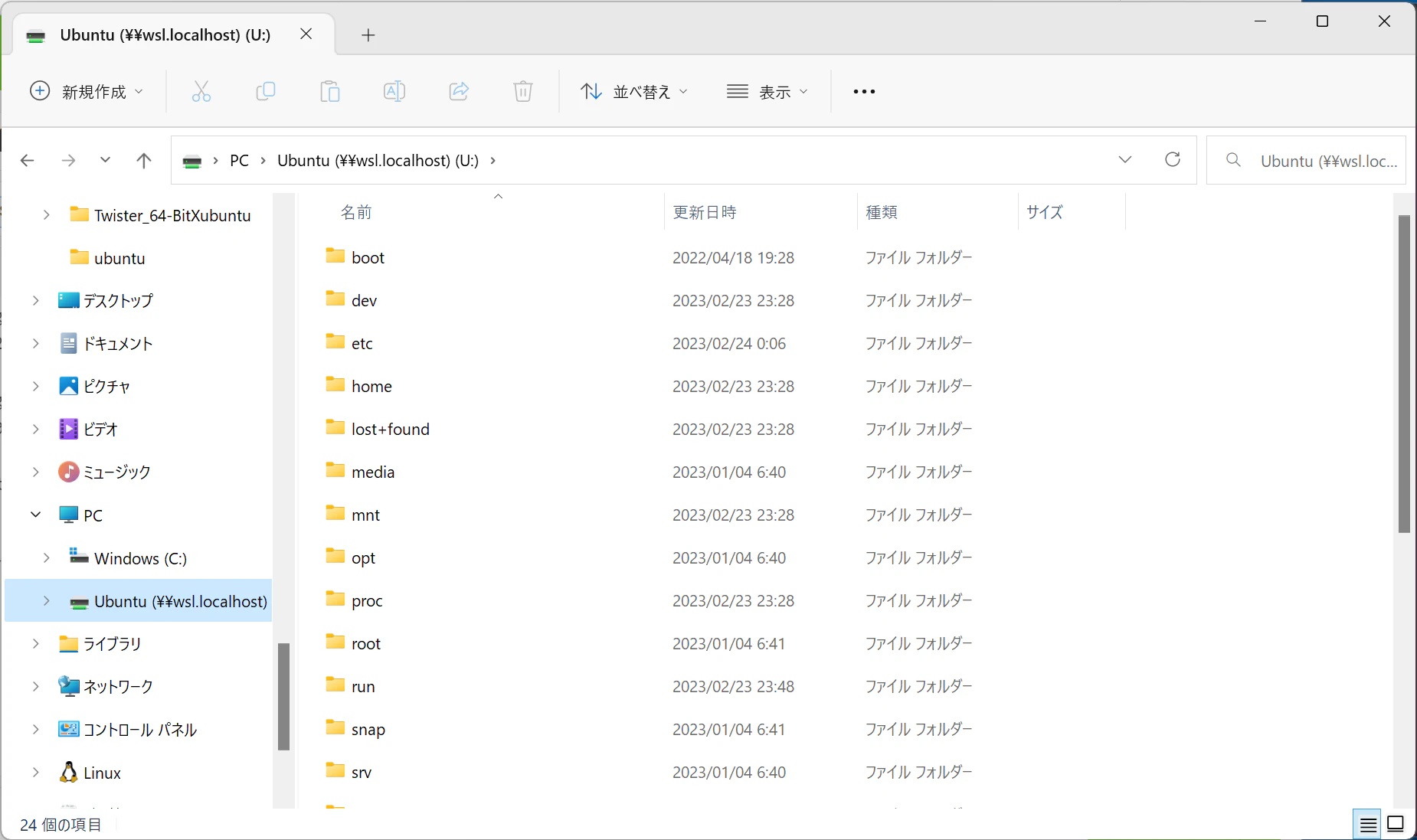Click the Cut scissors icon in toolbar
Image resolution: width=1417 pixels, height=840 pixels.
point(201,92)
